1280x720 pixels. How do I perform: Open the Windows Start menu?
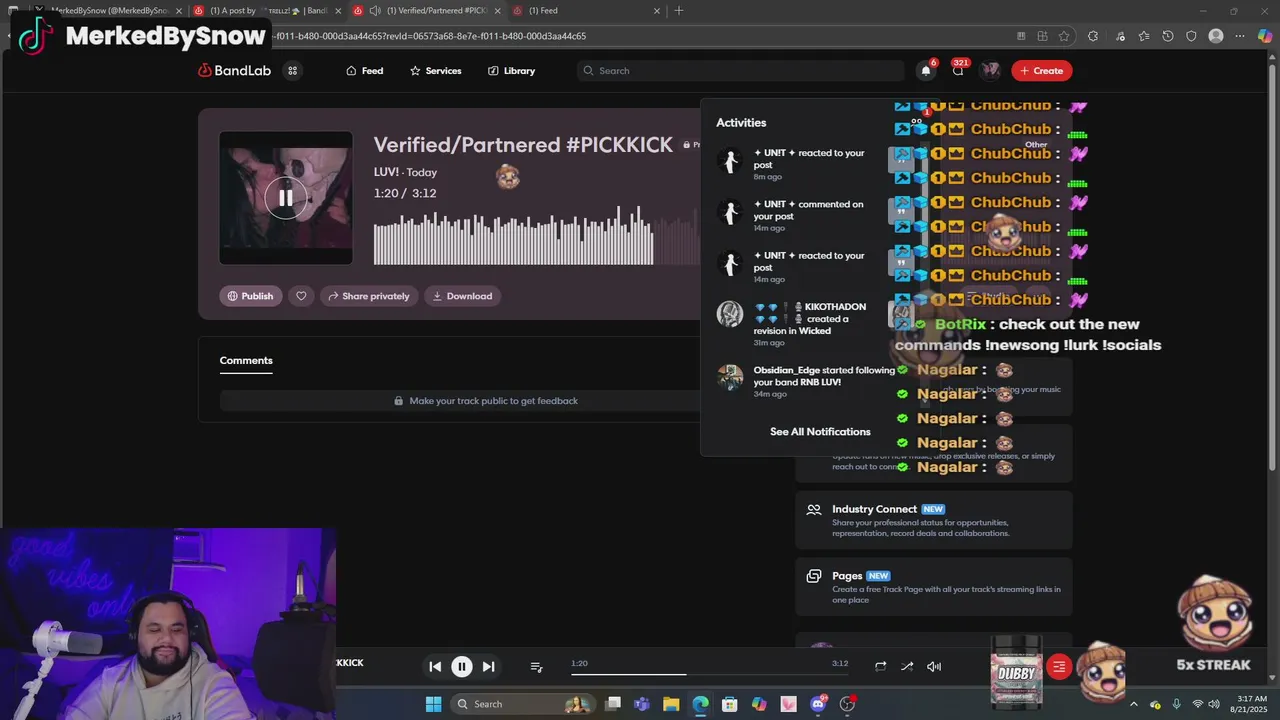click(433, 704)
